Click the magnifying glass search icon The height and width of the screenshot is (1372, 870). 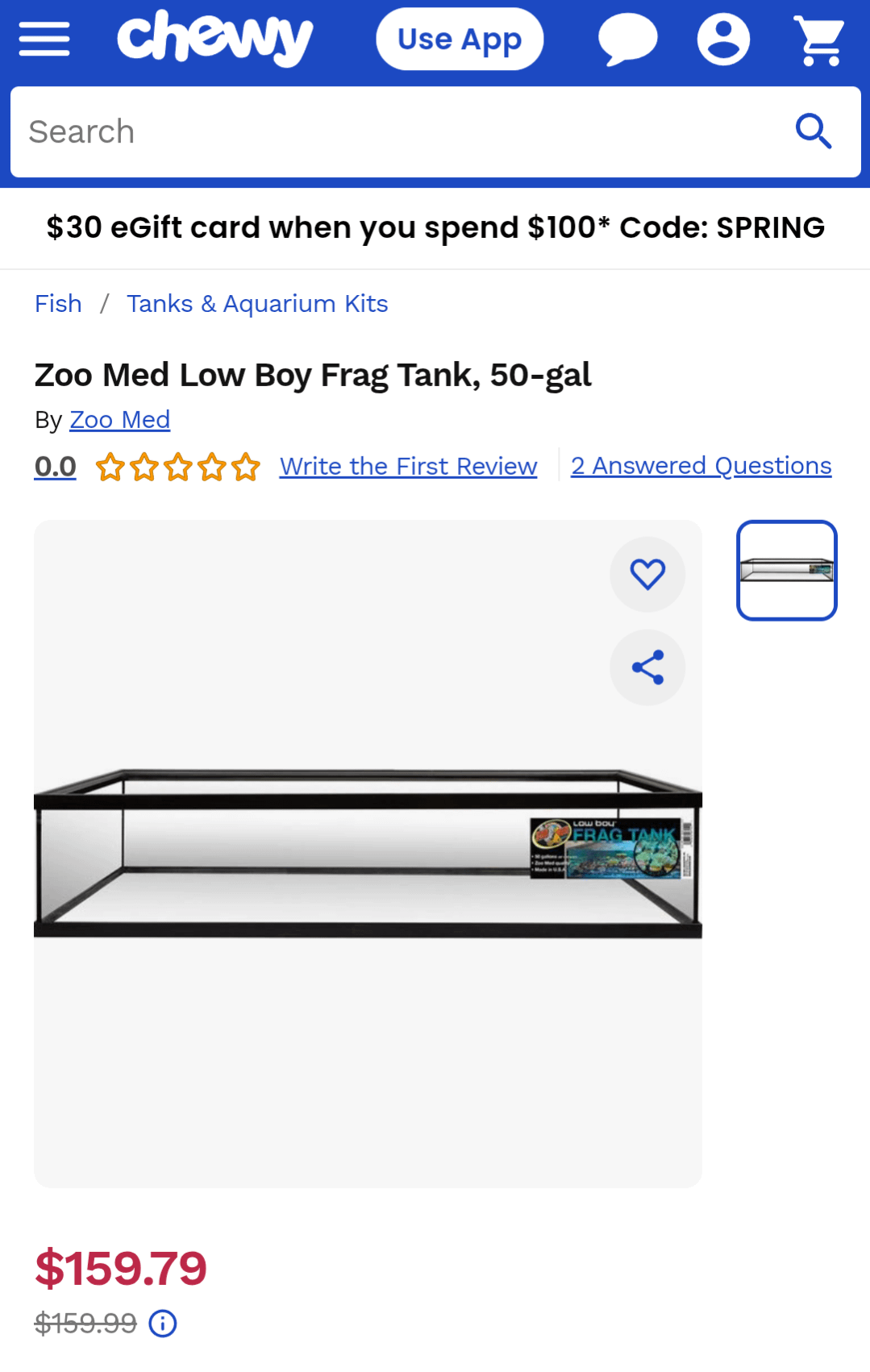tap(813, 131)
